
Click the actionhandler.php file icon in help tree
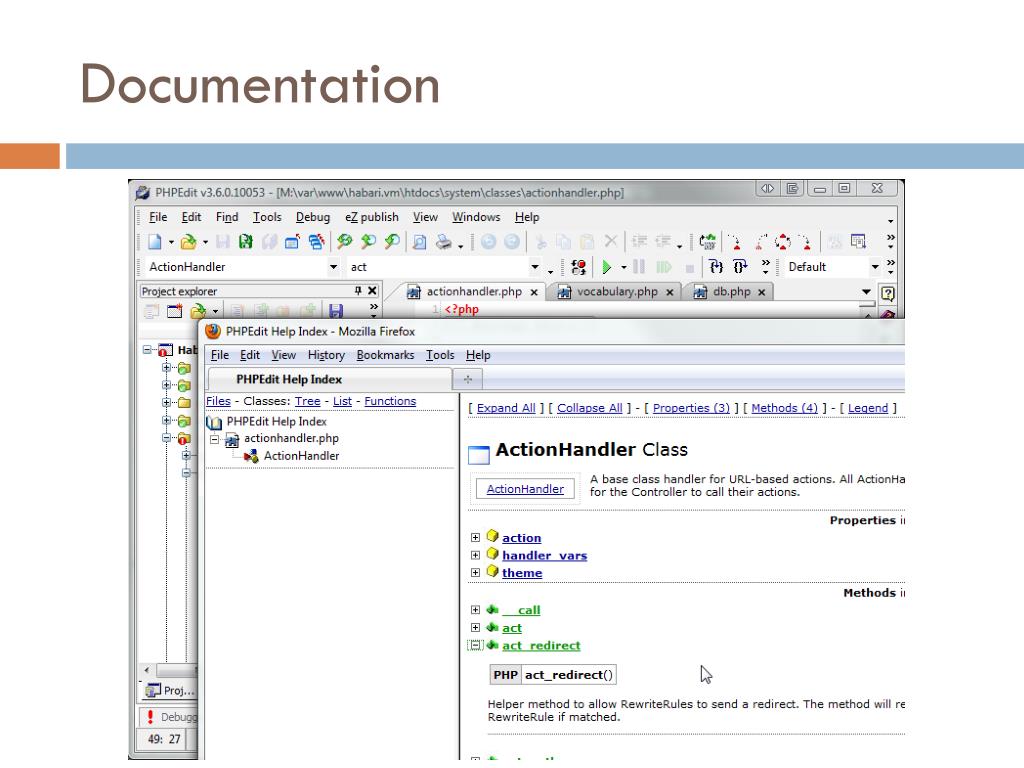pos(232,440)
